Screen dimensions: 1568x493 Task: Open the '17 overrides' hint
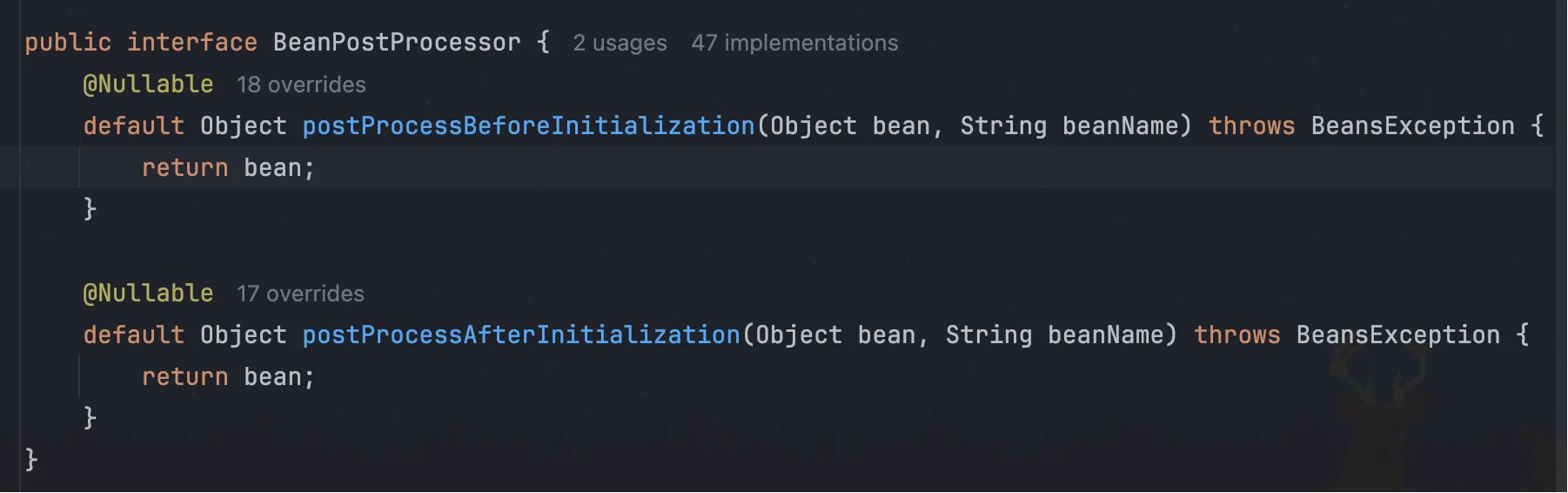(300, 294)
